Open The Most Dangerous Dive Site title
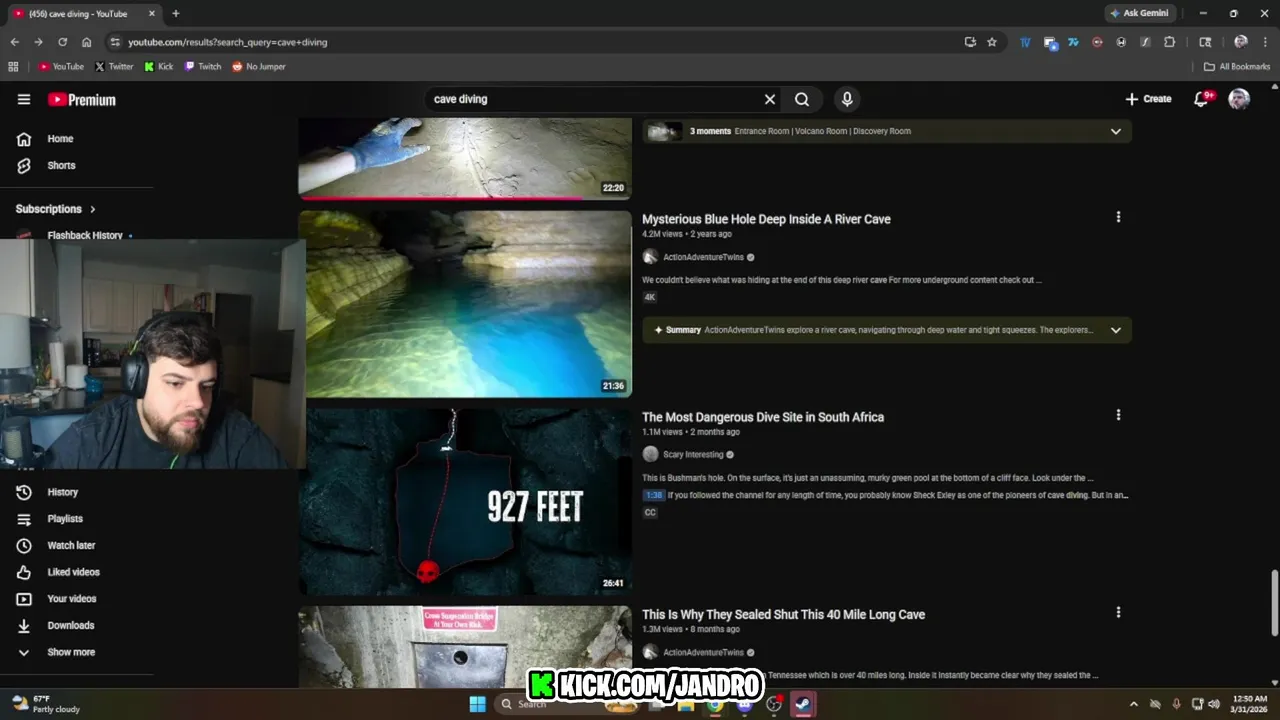 (763, 417)
